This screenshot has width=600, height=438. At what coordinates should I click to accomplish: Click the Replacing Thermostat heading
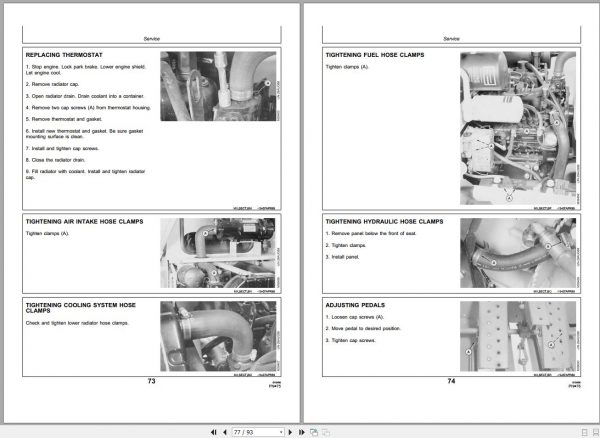coord(64,55)
